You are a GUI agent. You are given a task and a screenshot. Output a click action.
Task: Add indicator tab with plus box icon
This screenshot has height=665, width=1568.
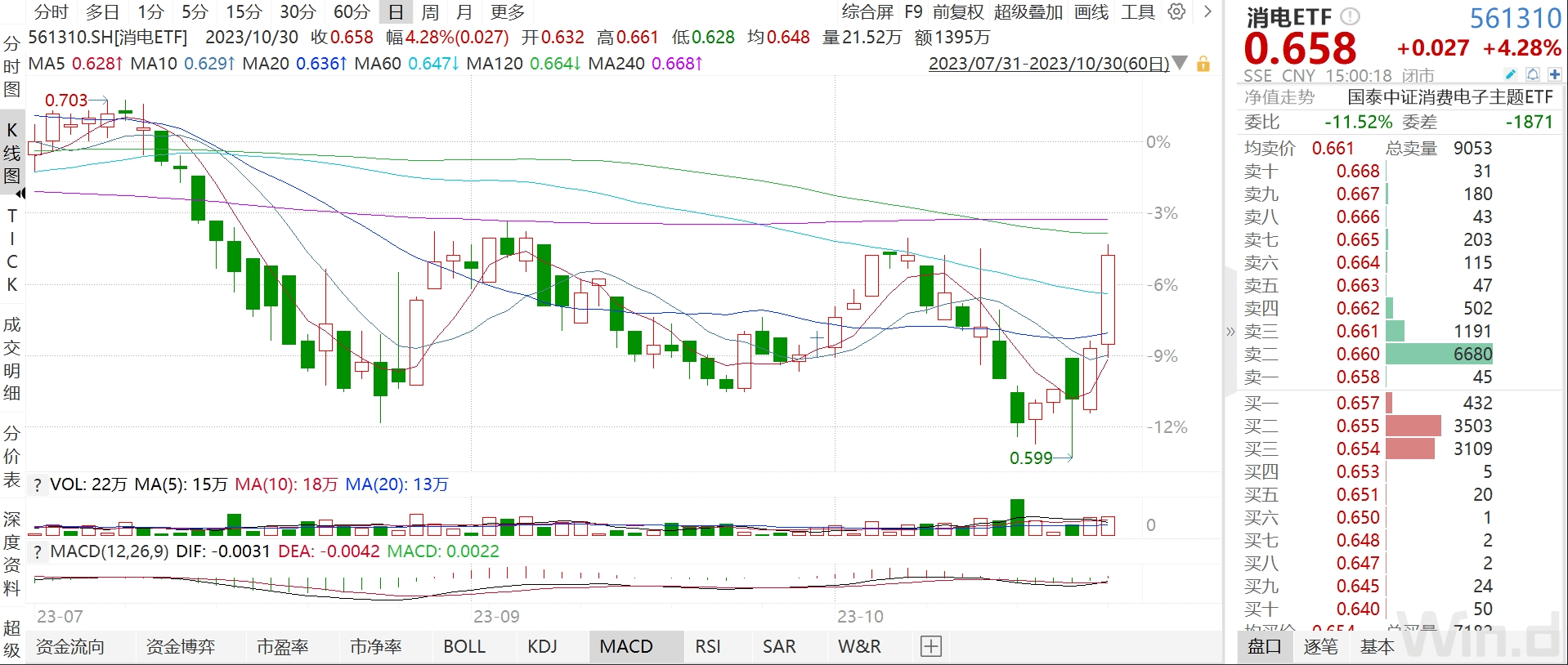[931, 646]
